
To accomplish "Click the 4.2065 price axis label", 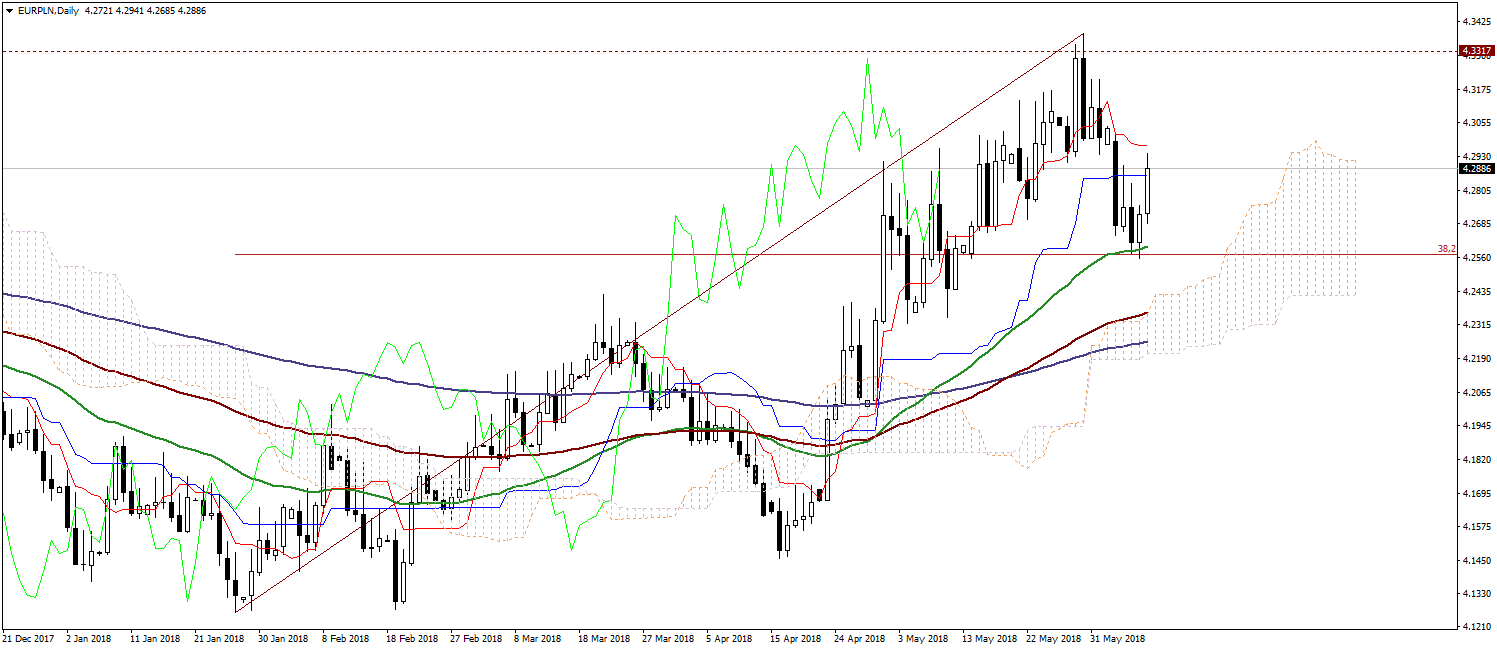I will click(x=1476, y=392).
